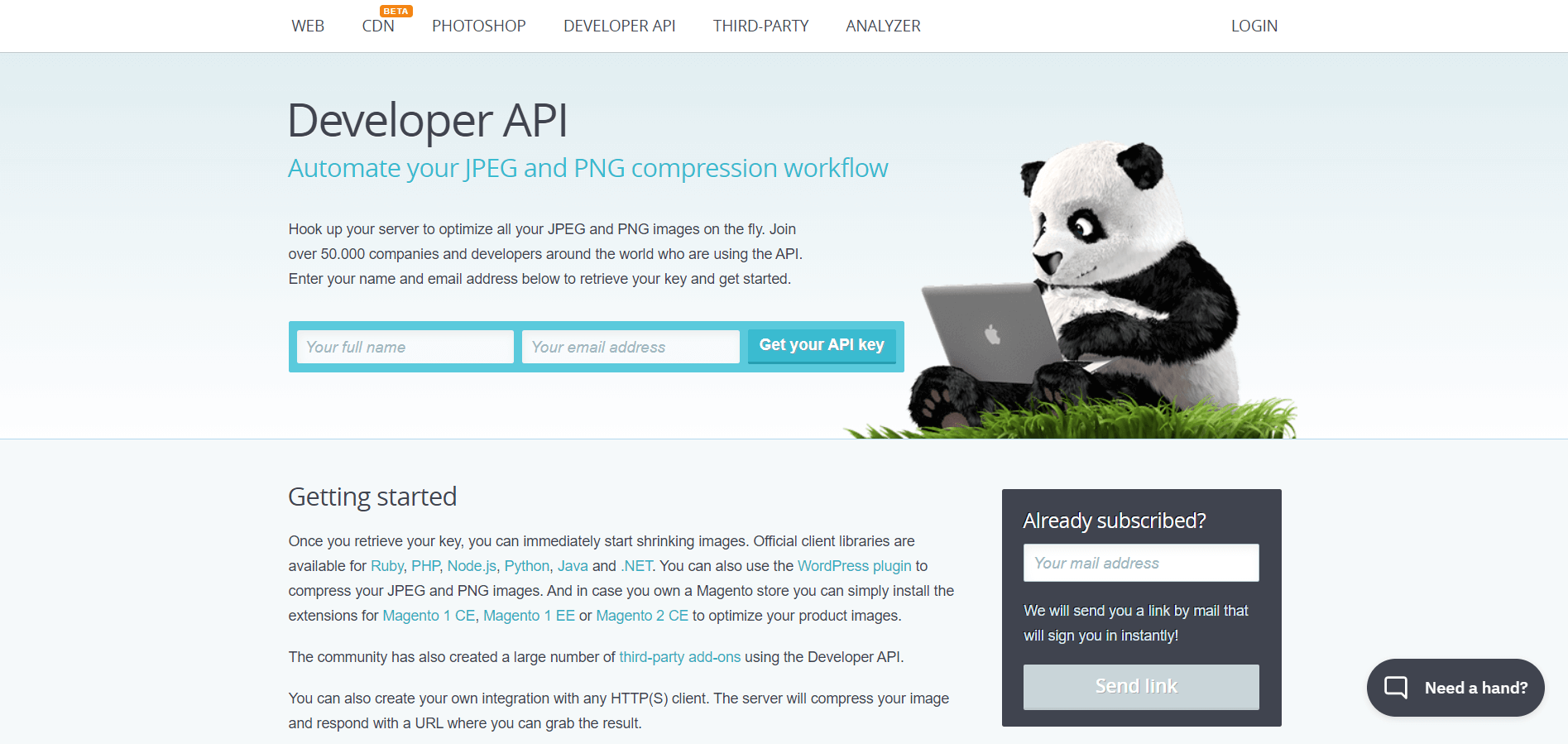Click the 'We will send you a link' text

click(1136, 623)
